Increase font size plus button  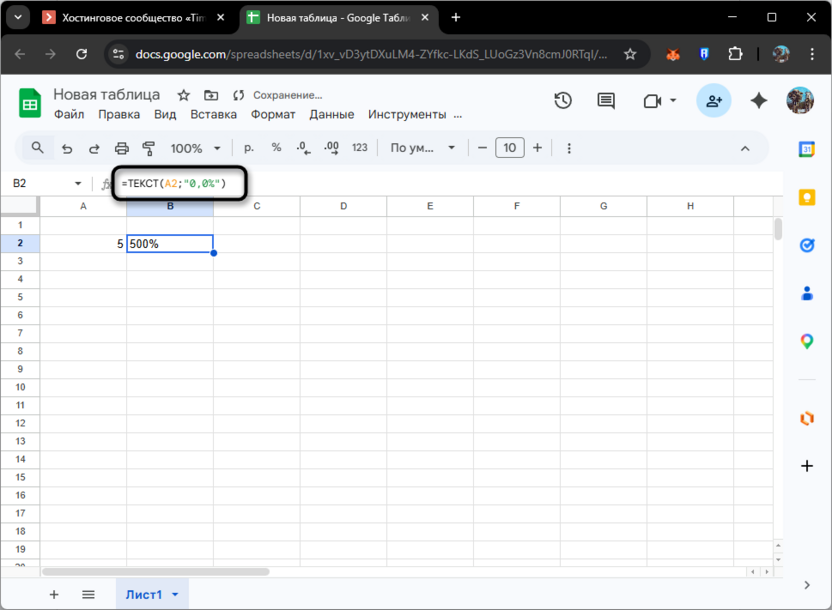[x=538, y=148]
